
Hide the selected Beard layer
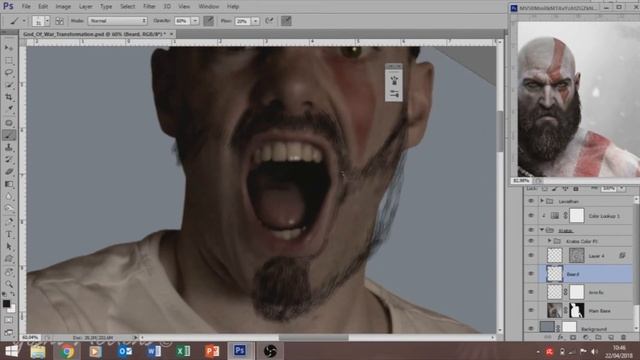coord(531,274)
